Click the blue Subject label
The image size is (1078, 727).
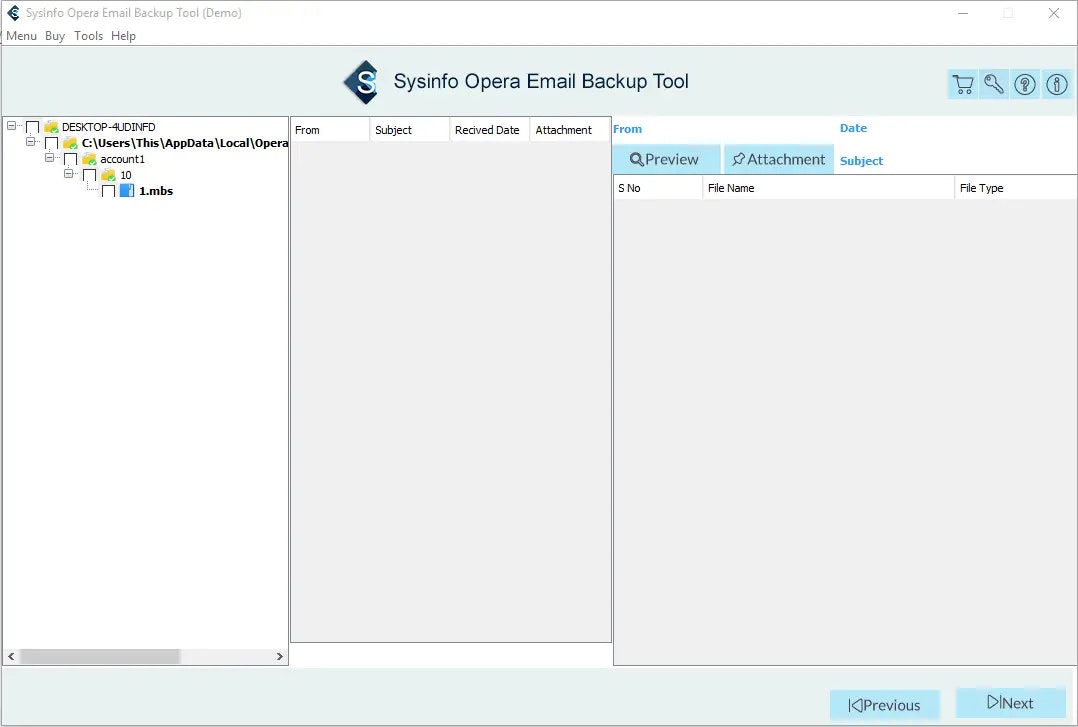(x=861, y=161)
